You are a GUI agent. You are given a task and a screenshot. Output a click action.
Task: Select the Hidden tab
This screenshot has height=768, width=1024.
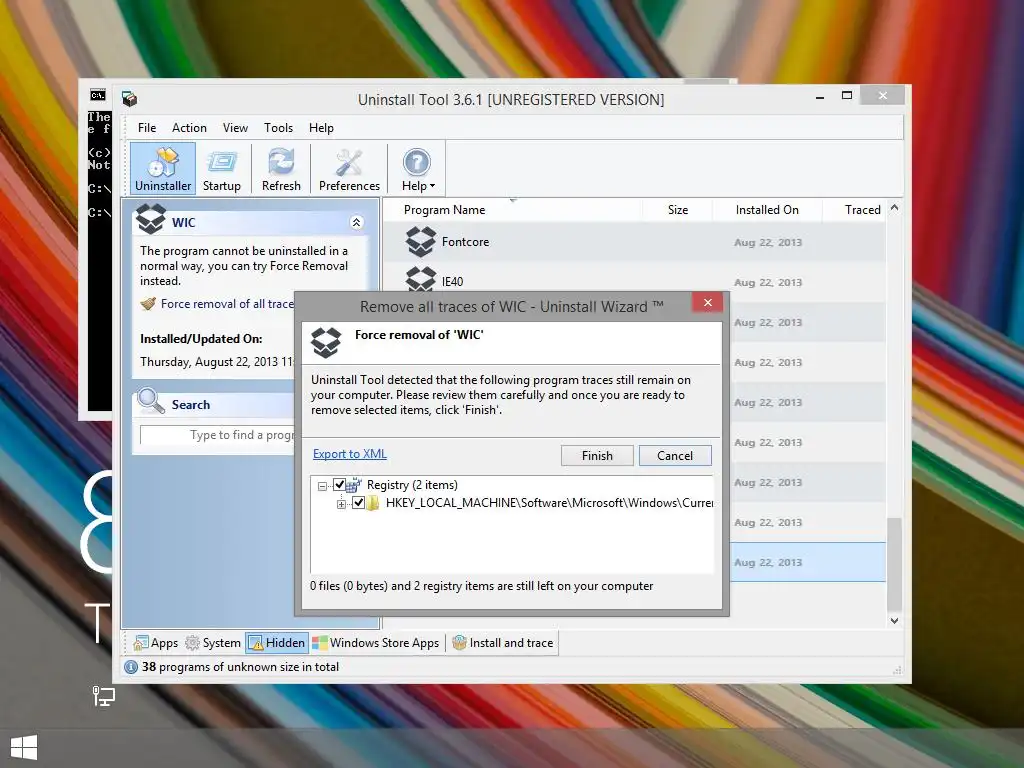click(277, 643)
